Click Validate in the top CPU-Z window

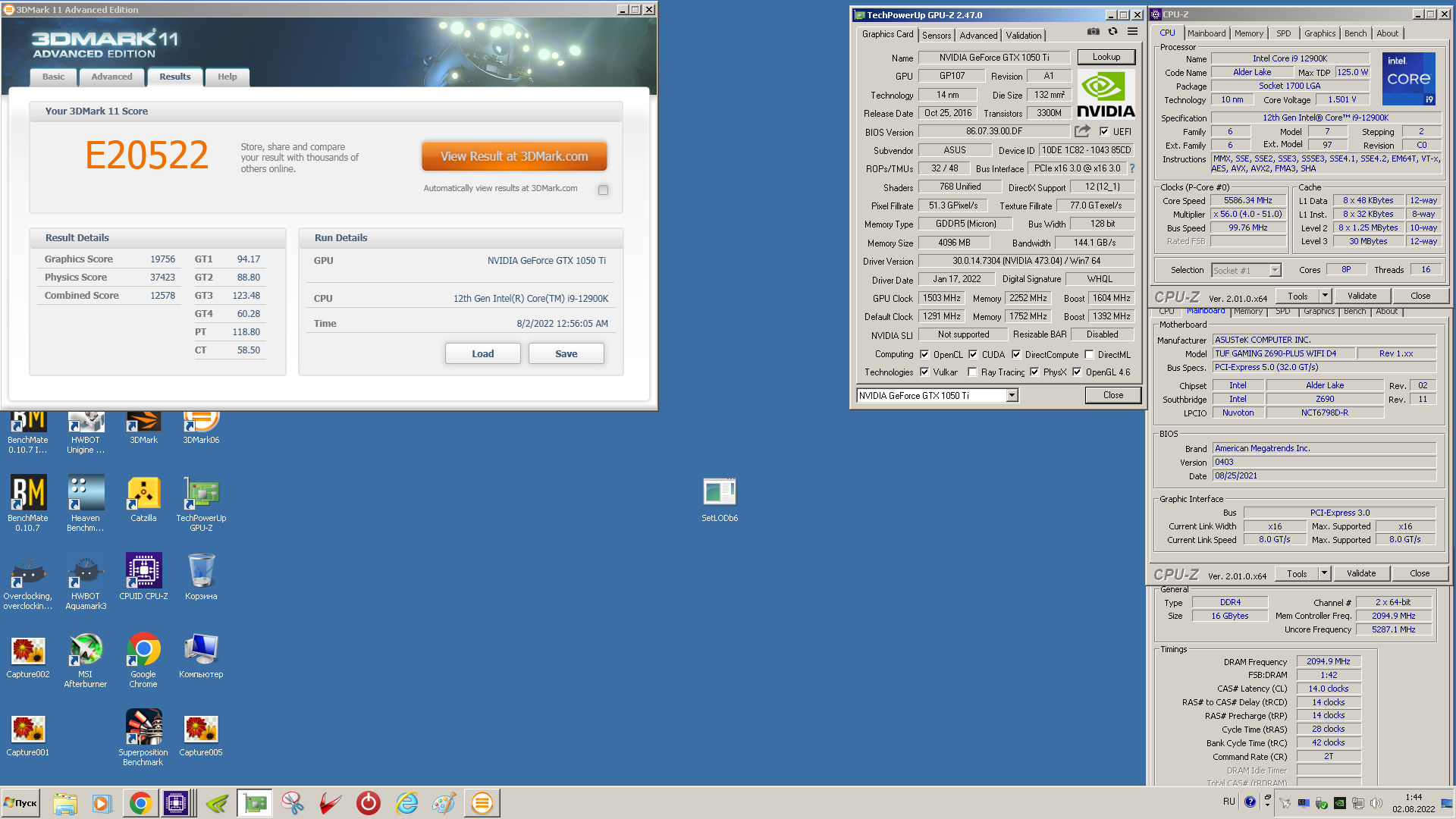(1362, 296)
